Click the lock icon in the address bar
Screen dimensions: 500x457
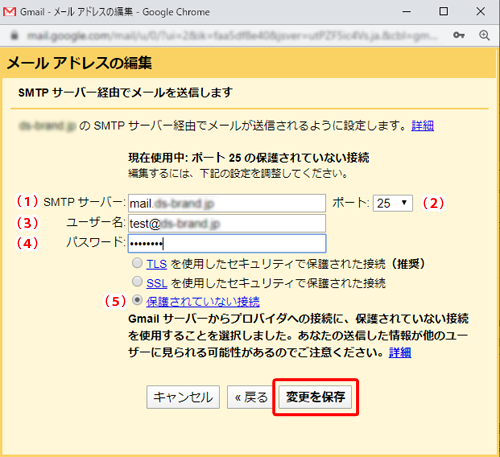tap(14, 35)
